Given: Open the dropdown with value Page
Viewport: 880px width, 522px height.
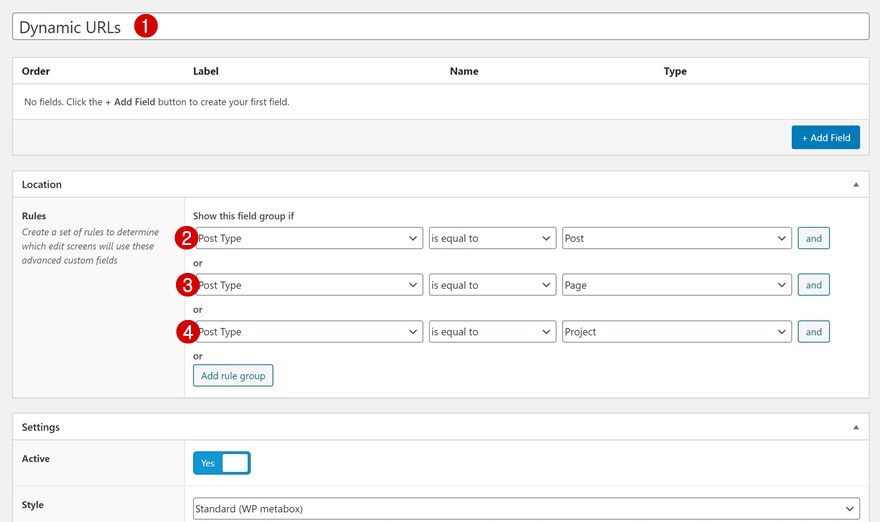Looking at the screenshot, I should pyautogui.click(x=676, y=285).
